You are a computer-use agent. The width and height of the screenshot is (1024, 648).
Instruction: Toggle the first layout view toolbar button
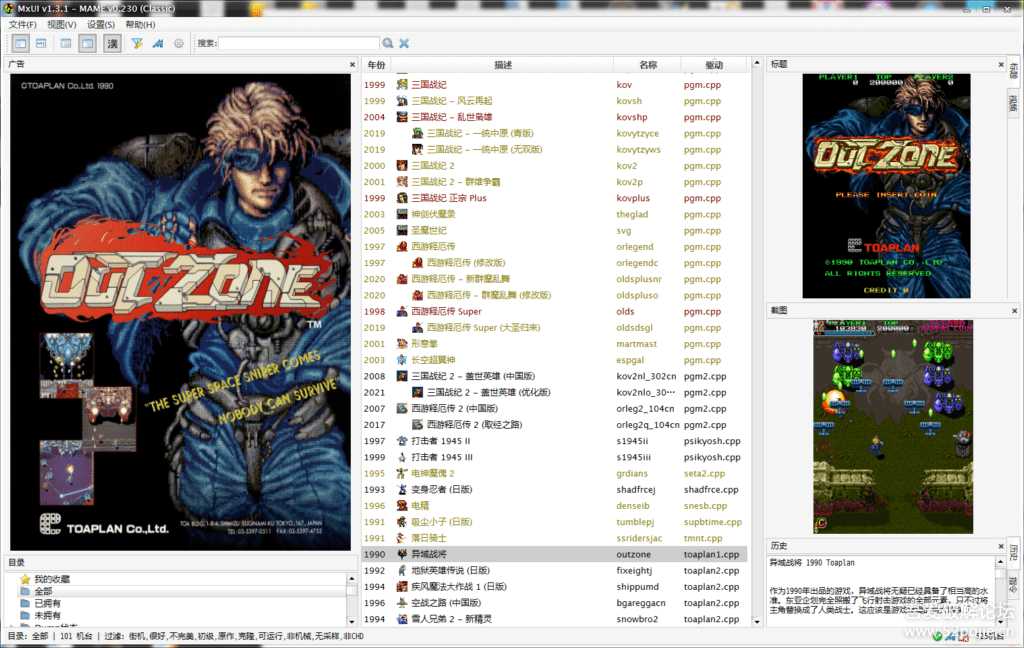[x=21, y=43]
